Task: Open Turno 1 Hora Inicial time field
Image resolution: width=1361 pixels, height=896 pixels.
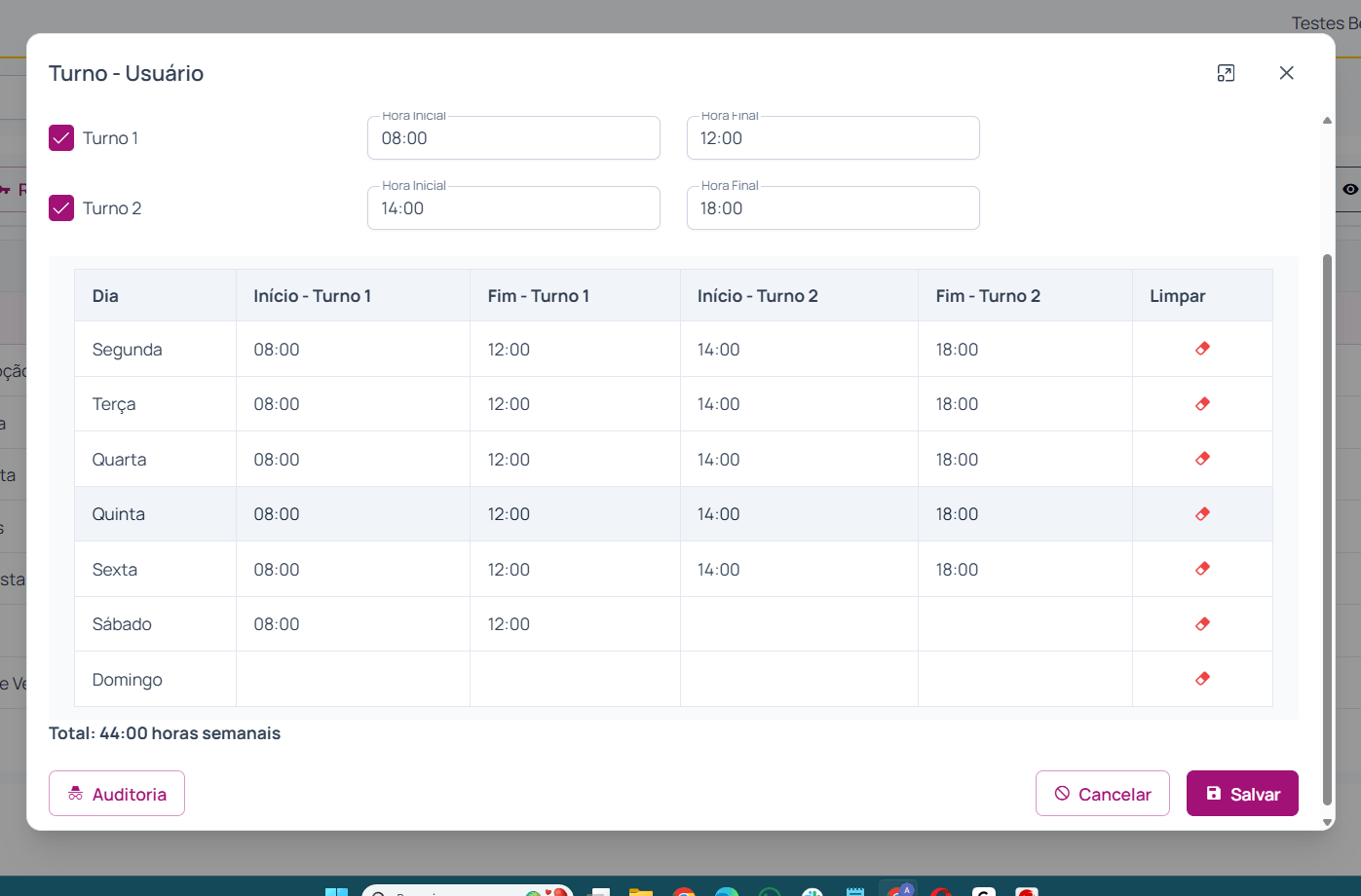Action: point(513,138)
